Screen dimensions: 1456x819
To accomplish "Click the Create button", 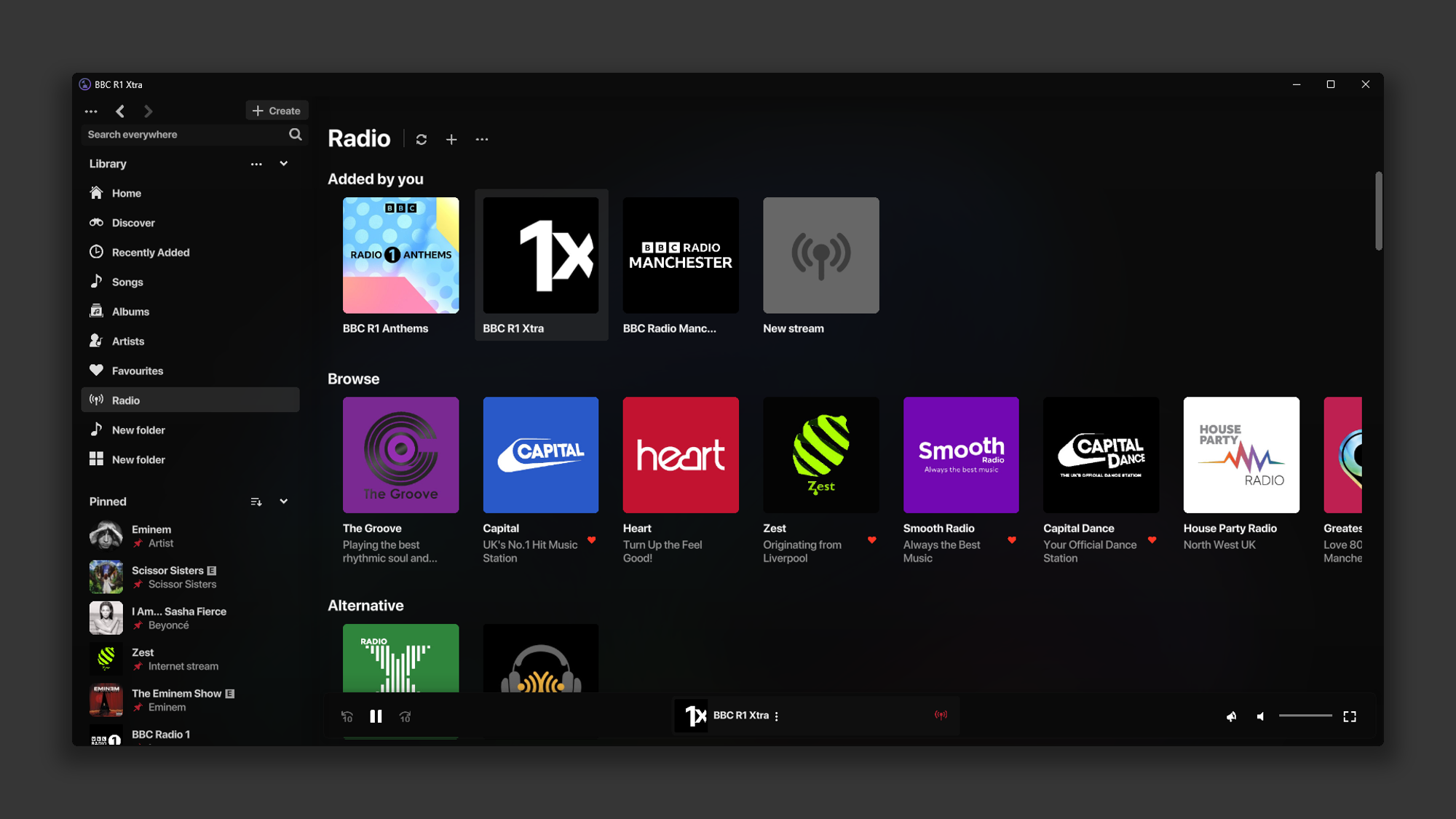I will pos(277,111).
